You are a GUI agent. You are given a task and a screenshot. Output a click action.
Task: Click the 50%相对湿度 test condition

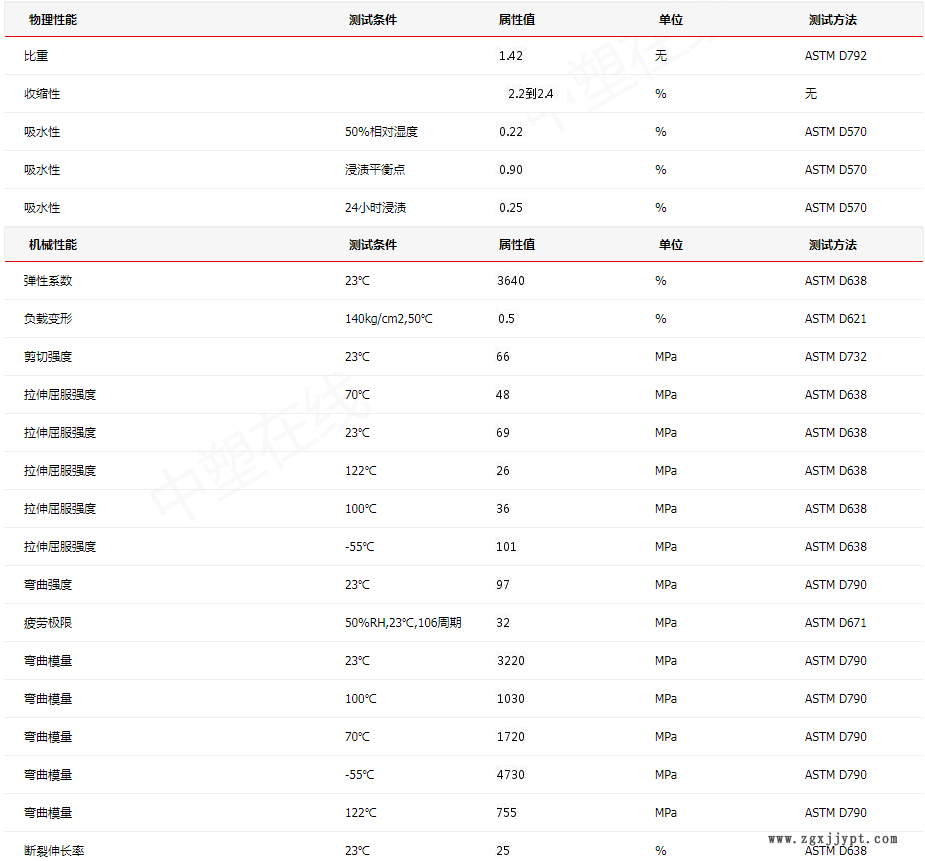coord(381,132)
